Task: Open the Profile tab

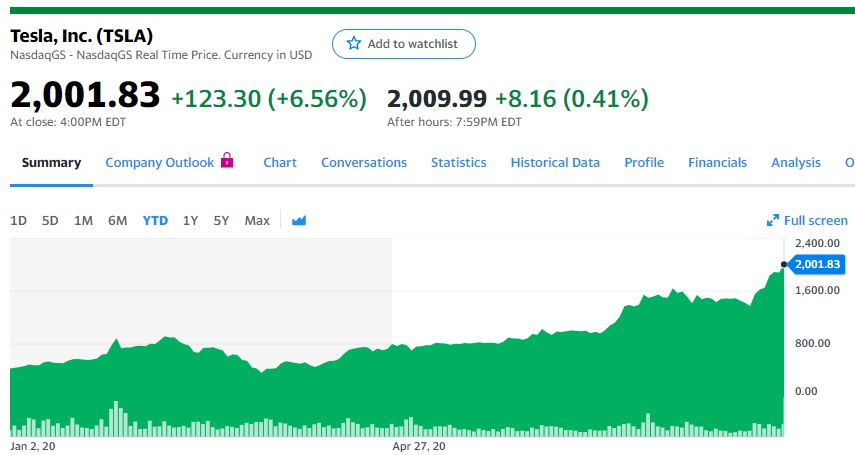Action: click(644, 163)
